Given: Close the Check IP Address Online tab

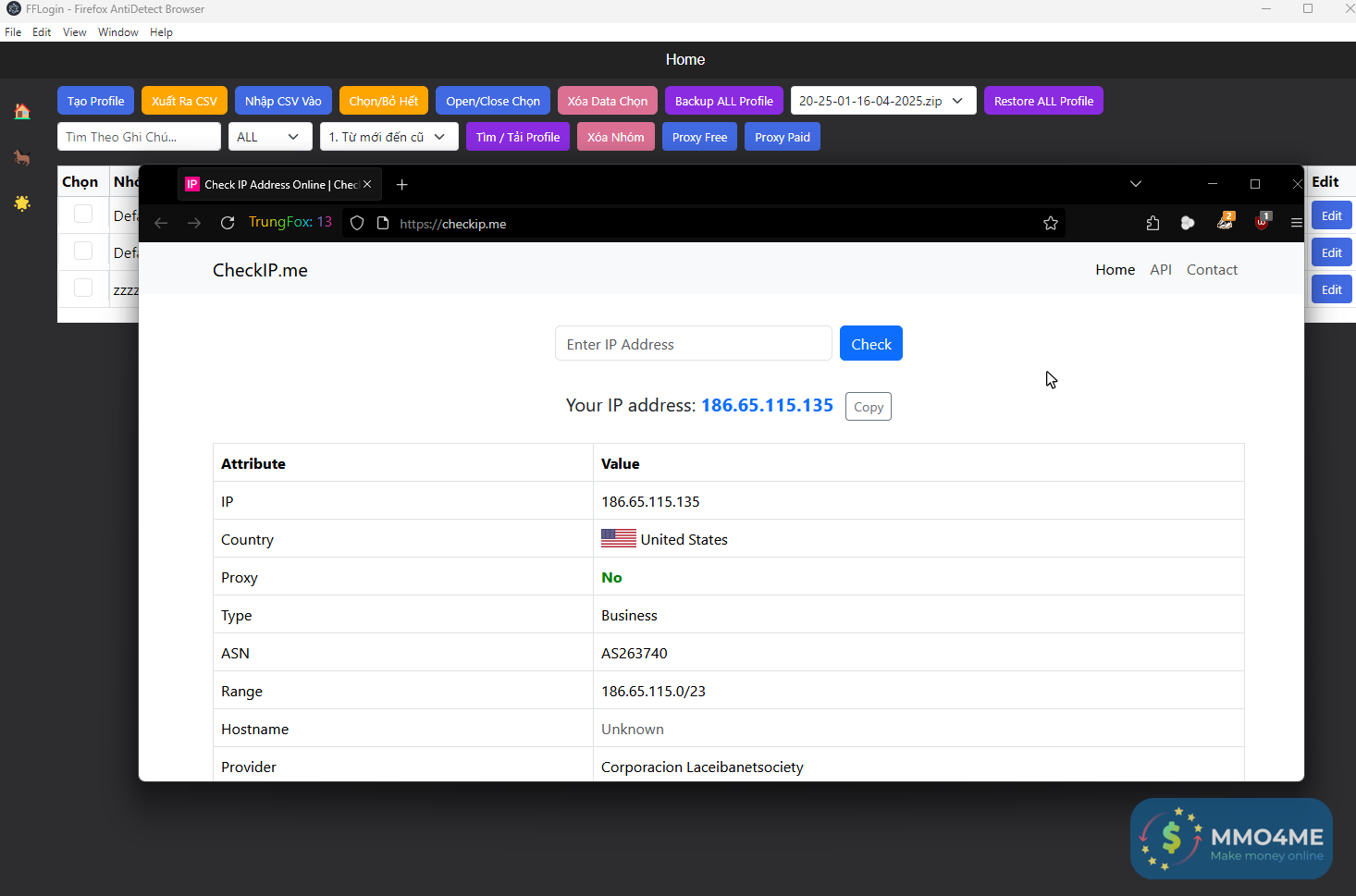Looking at the screenshot, I should tap(367, 185).
